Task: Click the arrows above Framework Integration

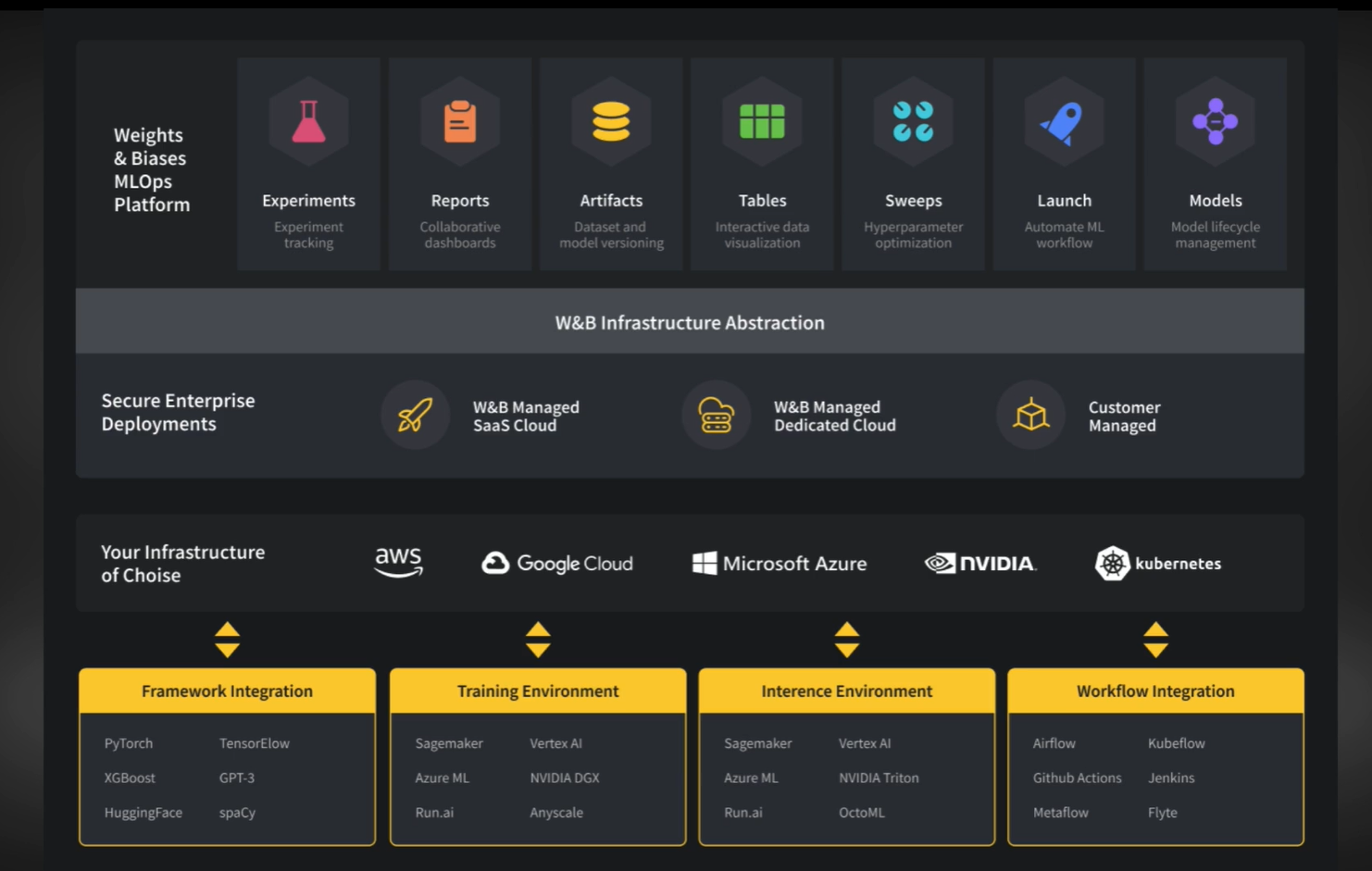Action: point(227,640)
